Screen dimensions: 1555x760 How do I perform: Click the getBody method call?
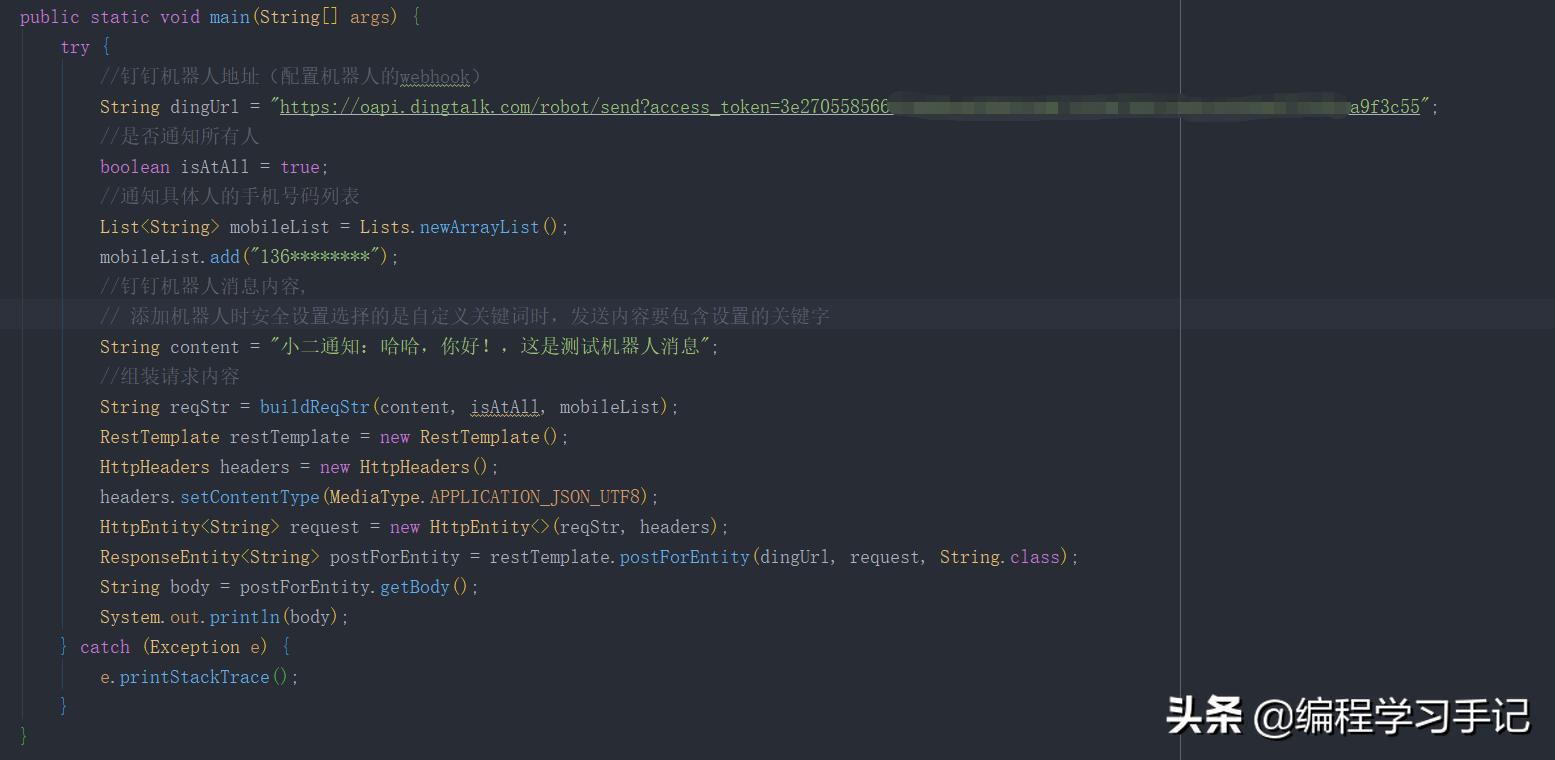(414, 587)
